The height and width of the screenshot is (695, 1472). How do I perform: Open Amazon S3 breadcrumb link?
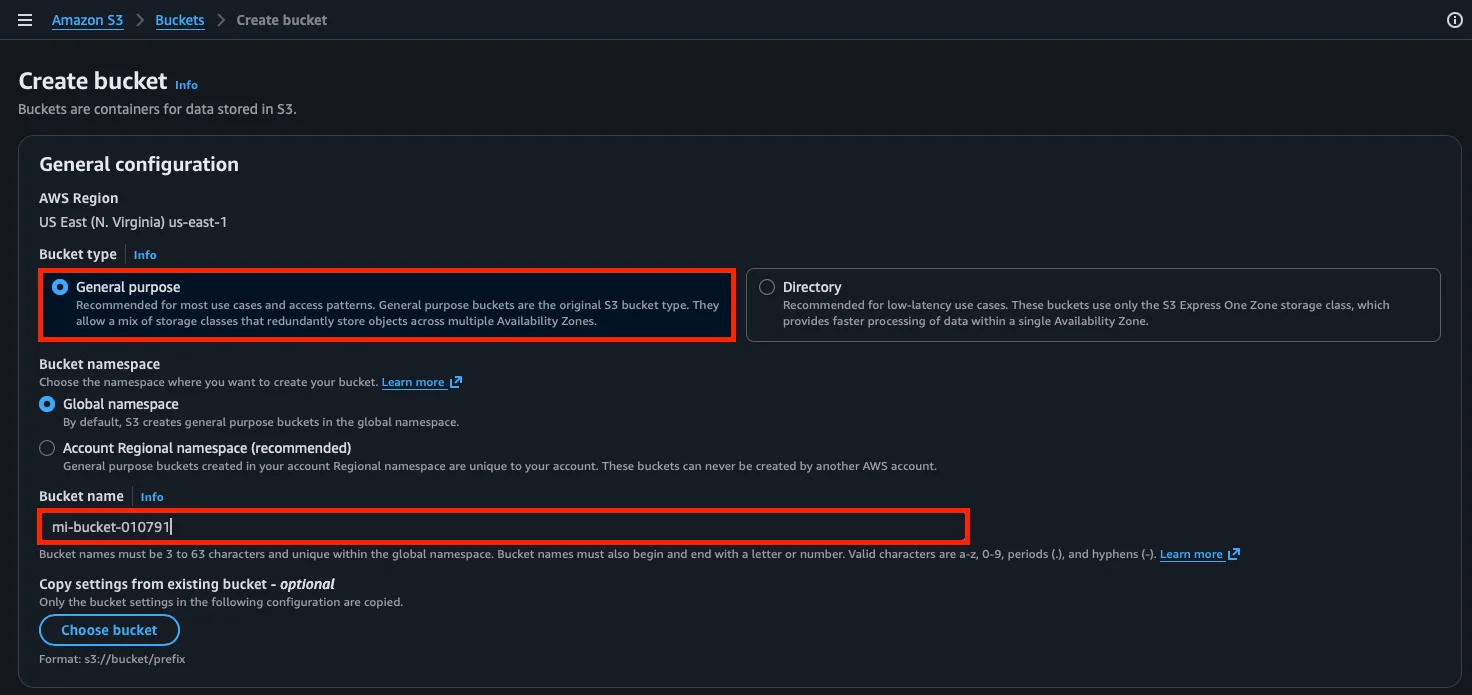click(x=88, y=20)
